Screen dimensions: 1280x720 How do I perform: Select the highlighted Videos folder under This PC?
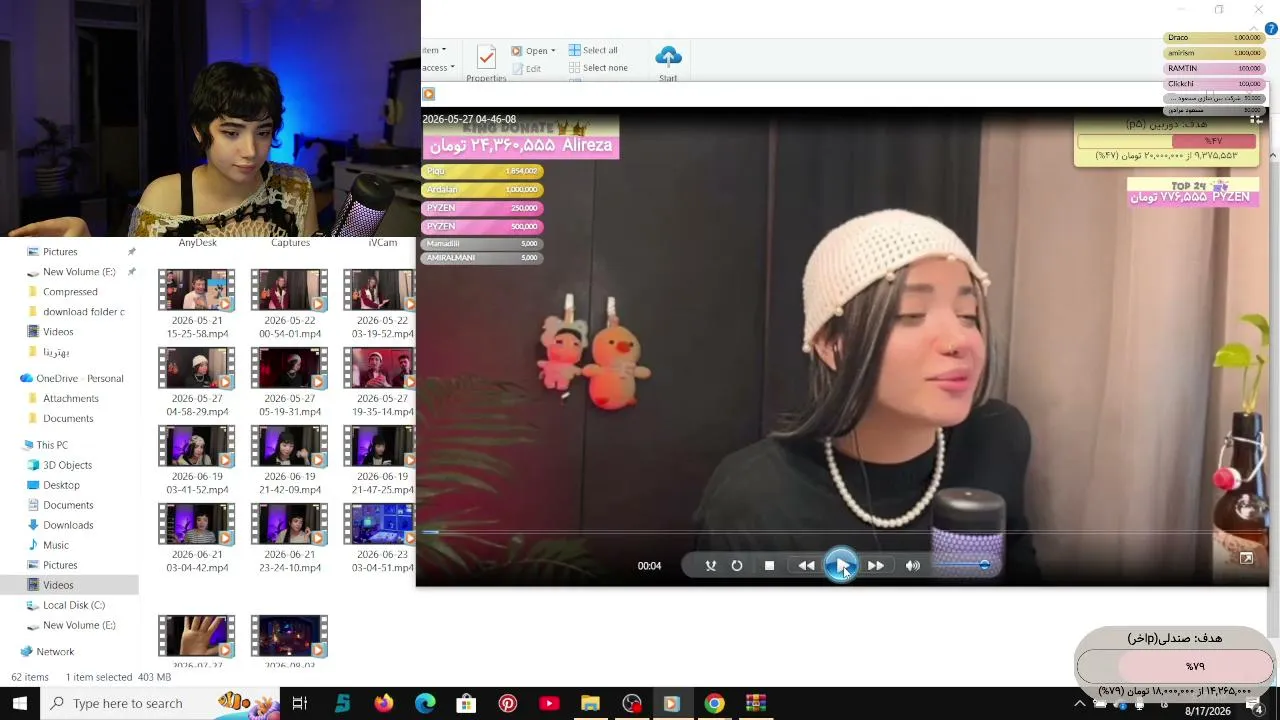58,585
